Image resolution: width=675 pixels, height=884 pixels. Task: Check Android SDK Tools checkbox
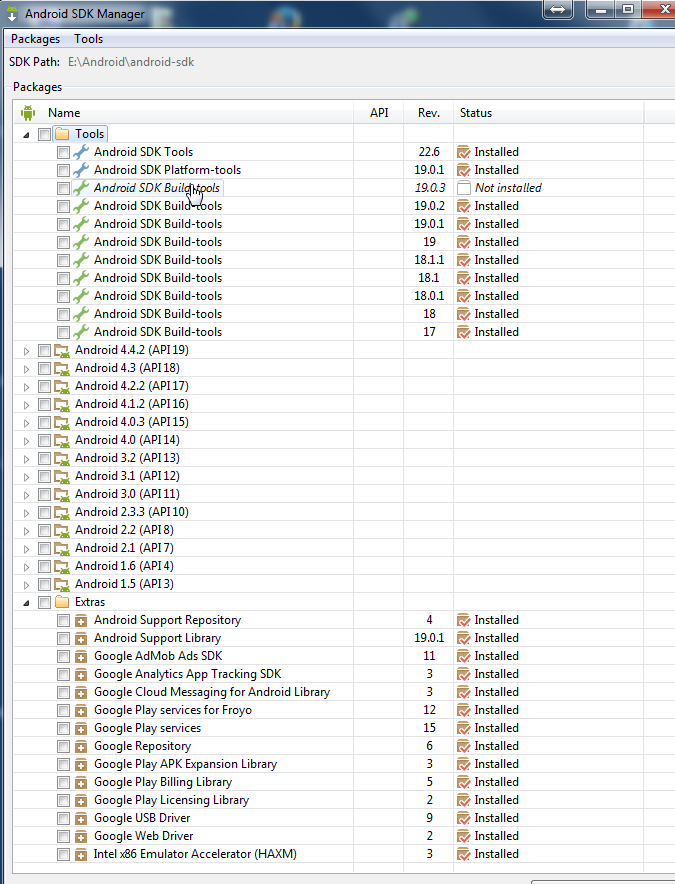pos(63,152)
